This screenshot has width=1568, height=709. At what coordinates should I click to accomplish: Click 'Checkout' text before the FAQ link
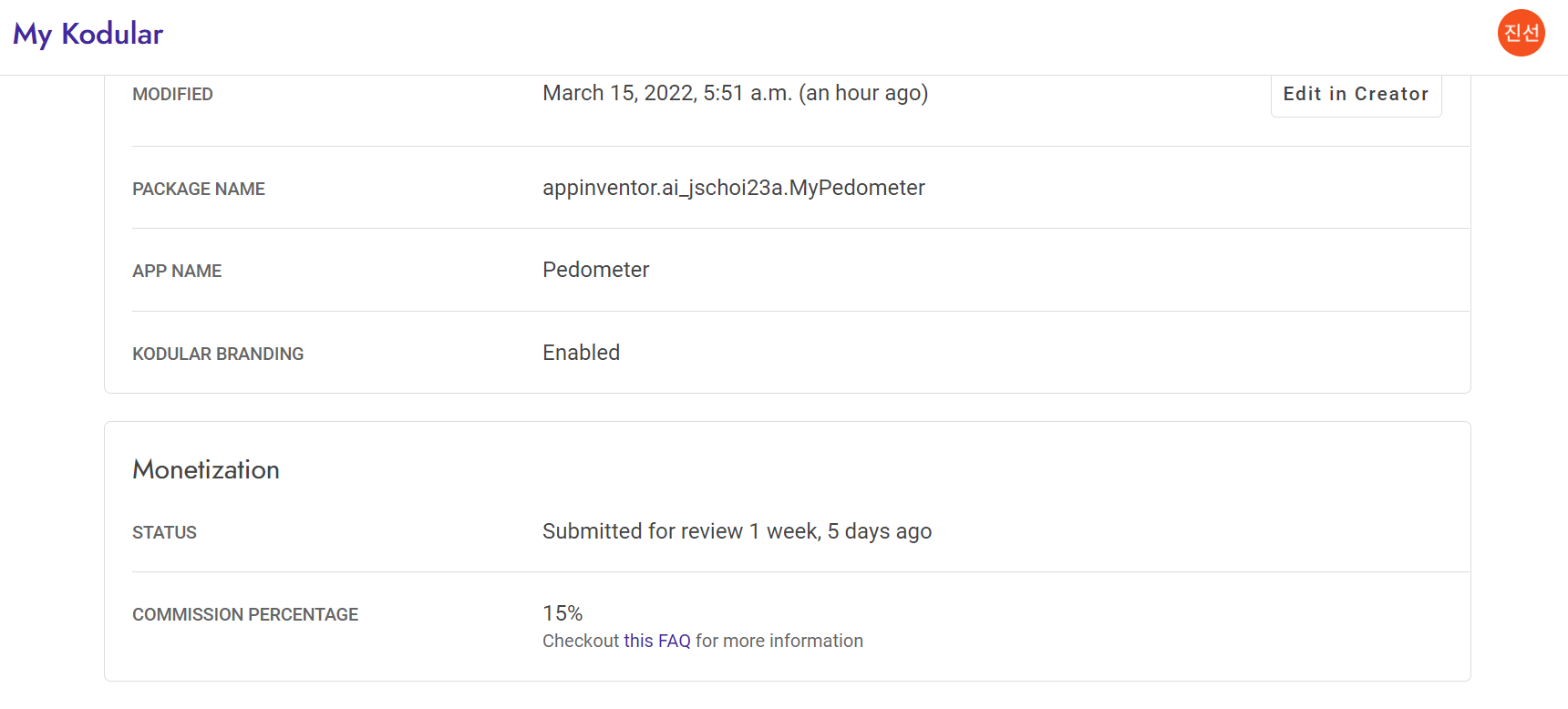tap(581, 641)
